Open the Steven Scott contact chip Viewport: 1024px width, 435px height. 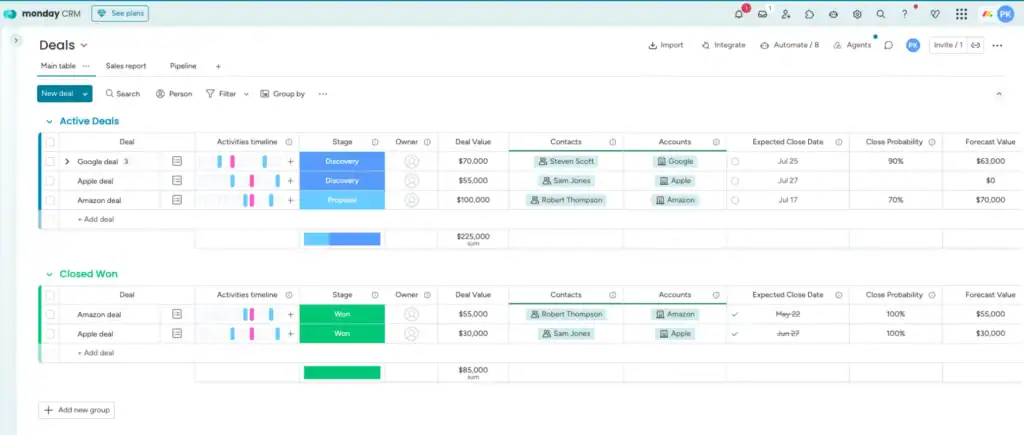point(566,161)
